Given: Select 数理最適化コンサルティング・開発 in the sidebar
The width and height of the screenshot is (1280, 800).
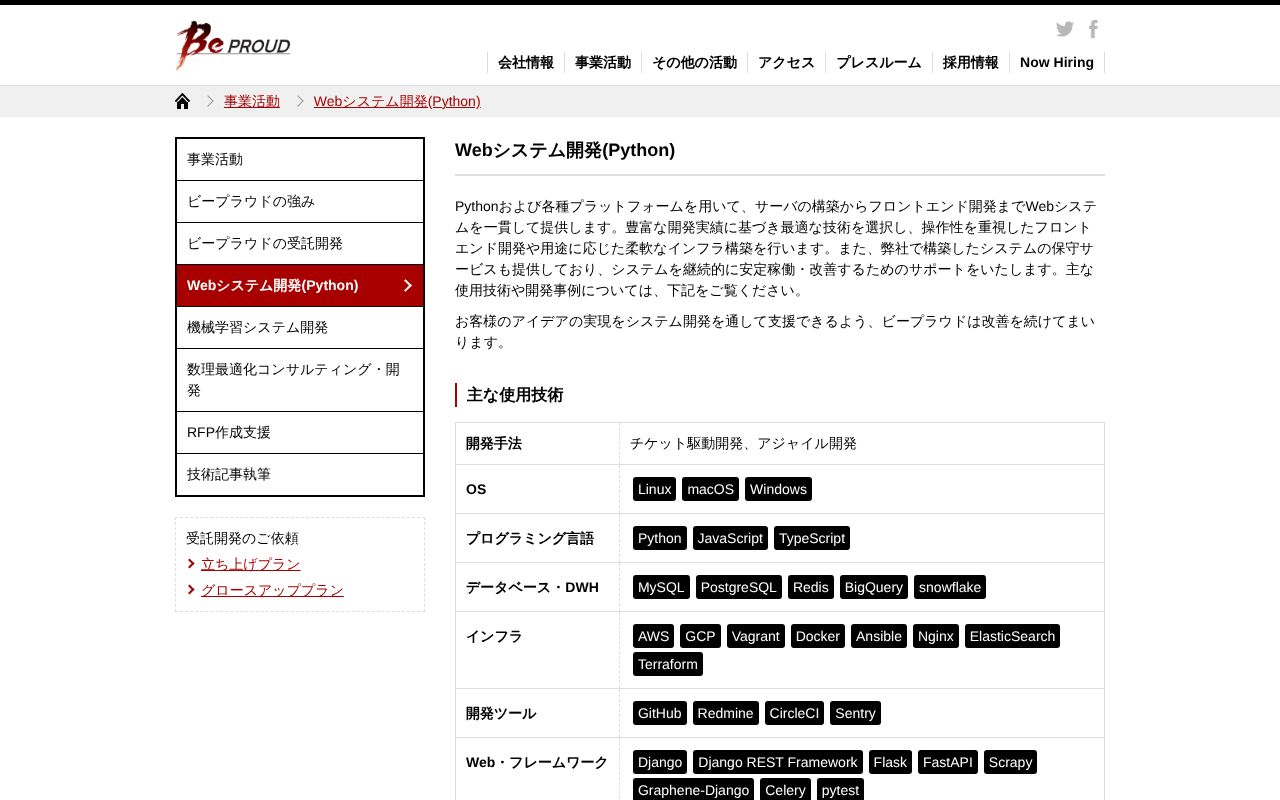Looking at the screenshot, I should click(300, 380).
